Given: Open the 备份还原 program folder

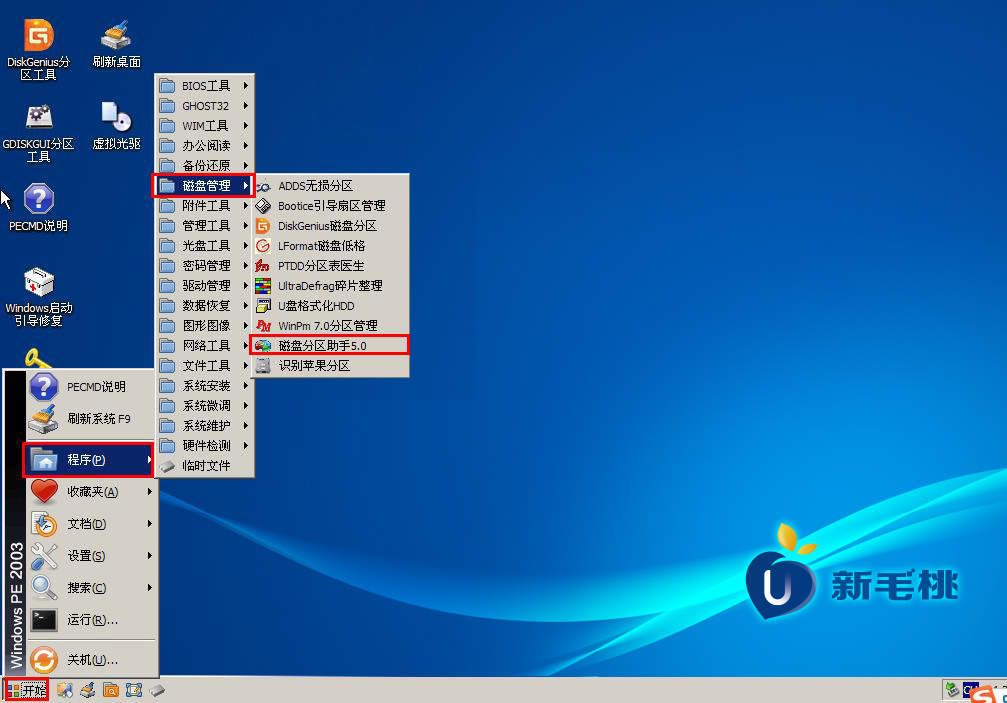Looking at the screenshot, I should coord(205,166).
